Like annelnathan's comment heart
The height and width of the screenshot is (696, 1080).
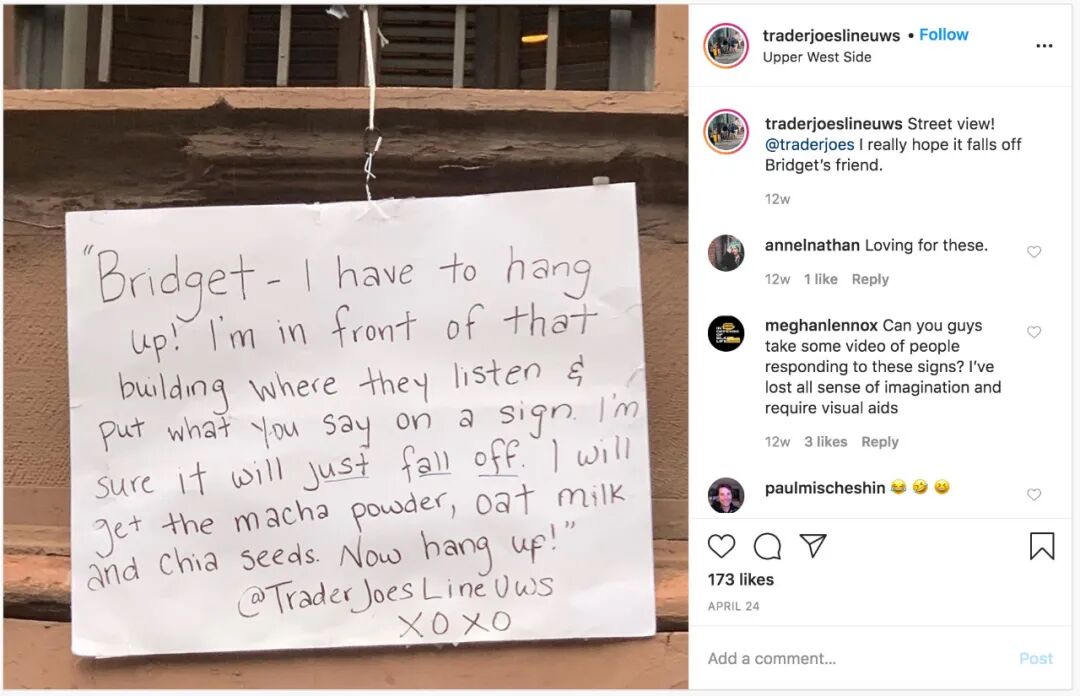[1034, 252]
